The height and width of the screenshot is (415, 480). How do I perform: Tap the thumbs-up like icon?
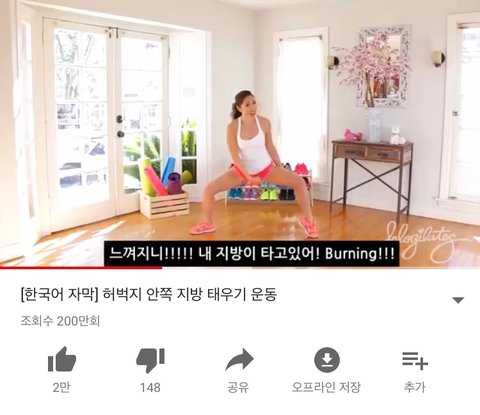click(62, 359)
